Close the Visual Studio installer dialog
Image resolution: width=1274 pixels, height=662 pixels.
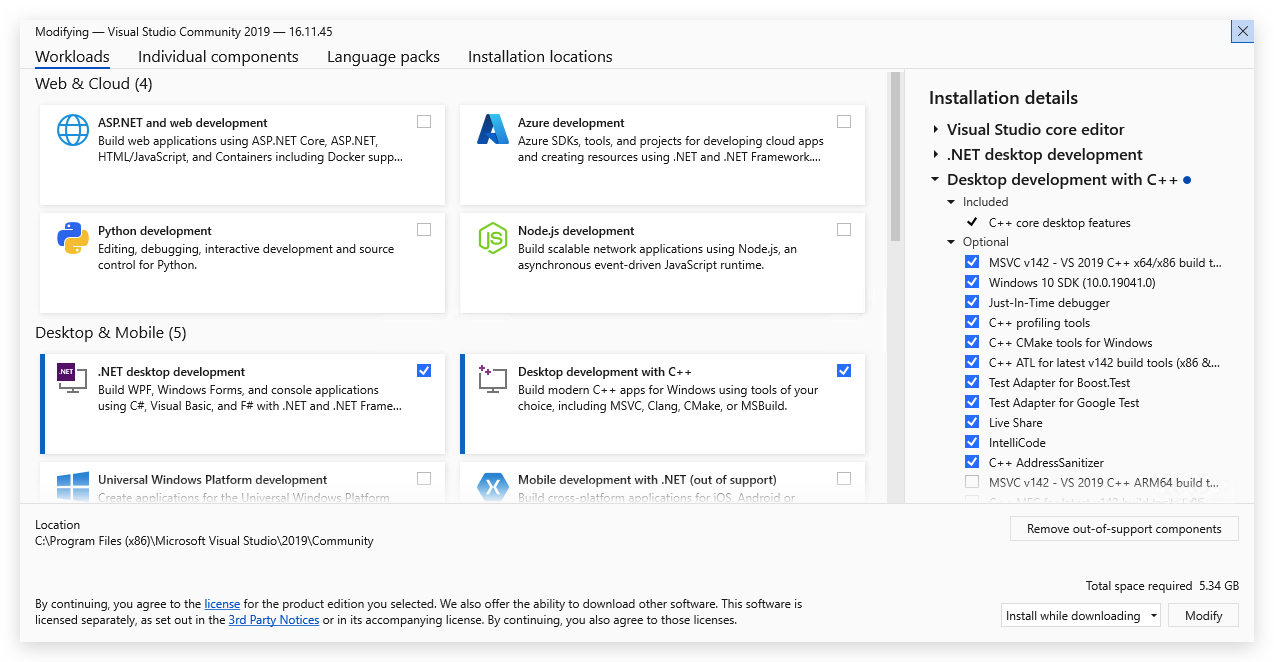pyautogui.click(x=1243, y=31)
